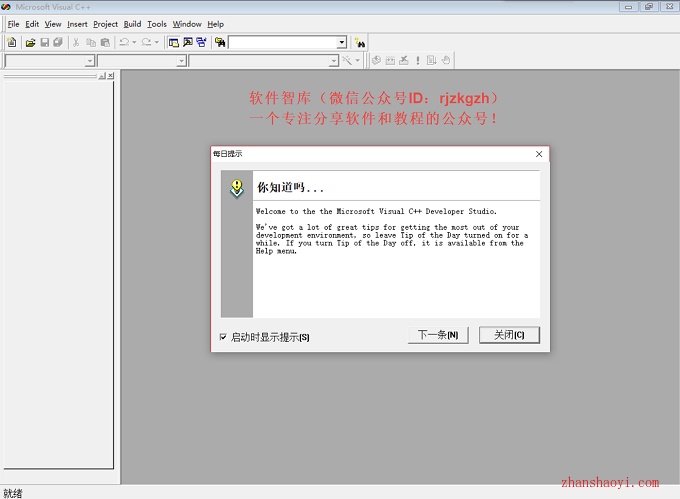The image size is (680, 499).
Task: Close the workspace docking pane
Action: (x=111, y=76)
